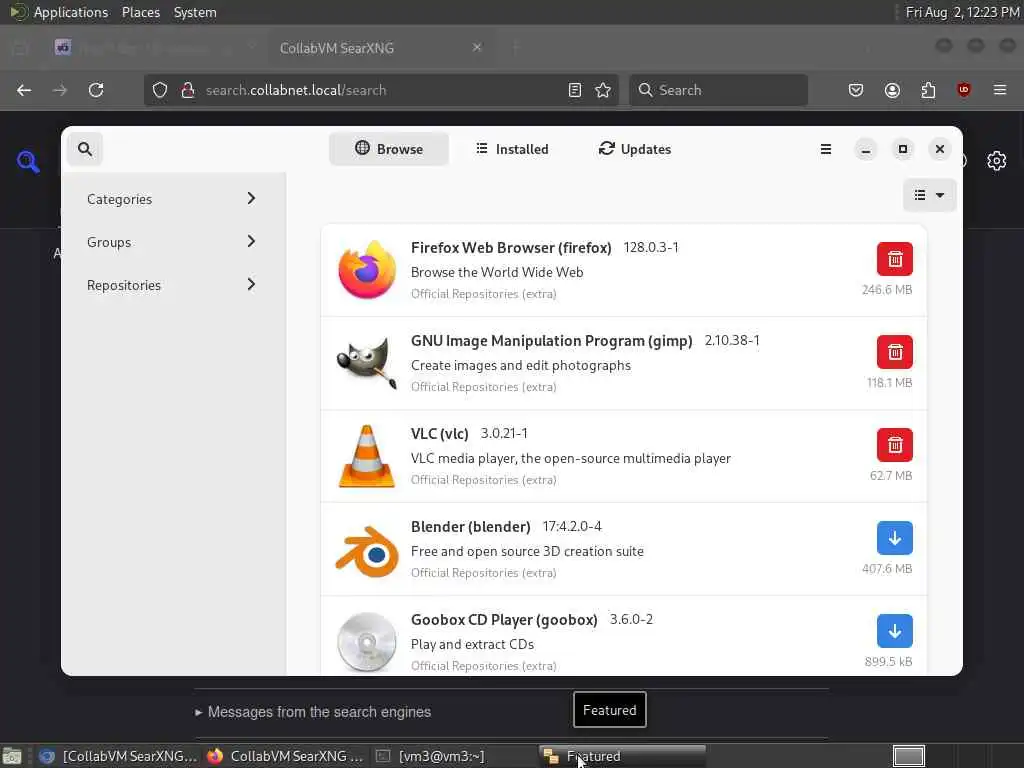This screenshot has height=768, width=1024.
Task: Open the Firefox application menu button
Action: (1000, 90)
